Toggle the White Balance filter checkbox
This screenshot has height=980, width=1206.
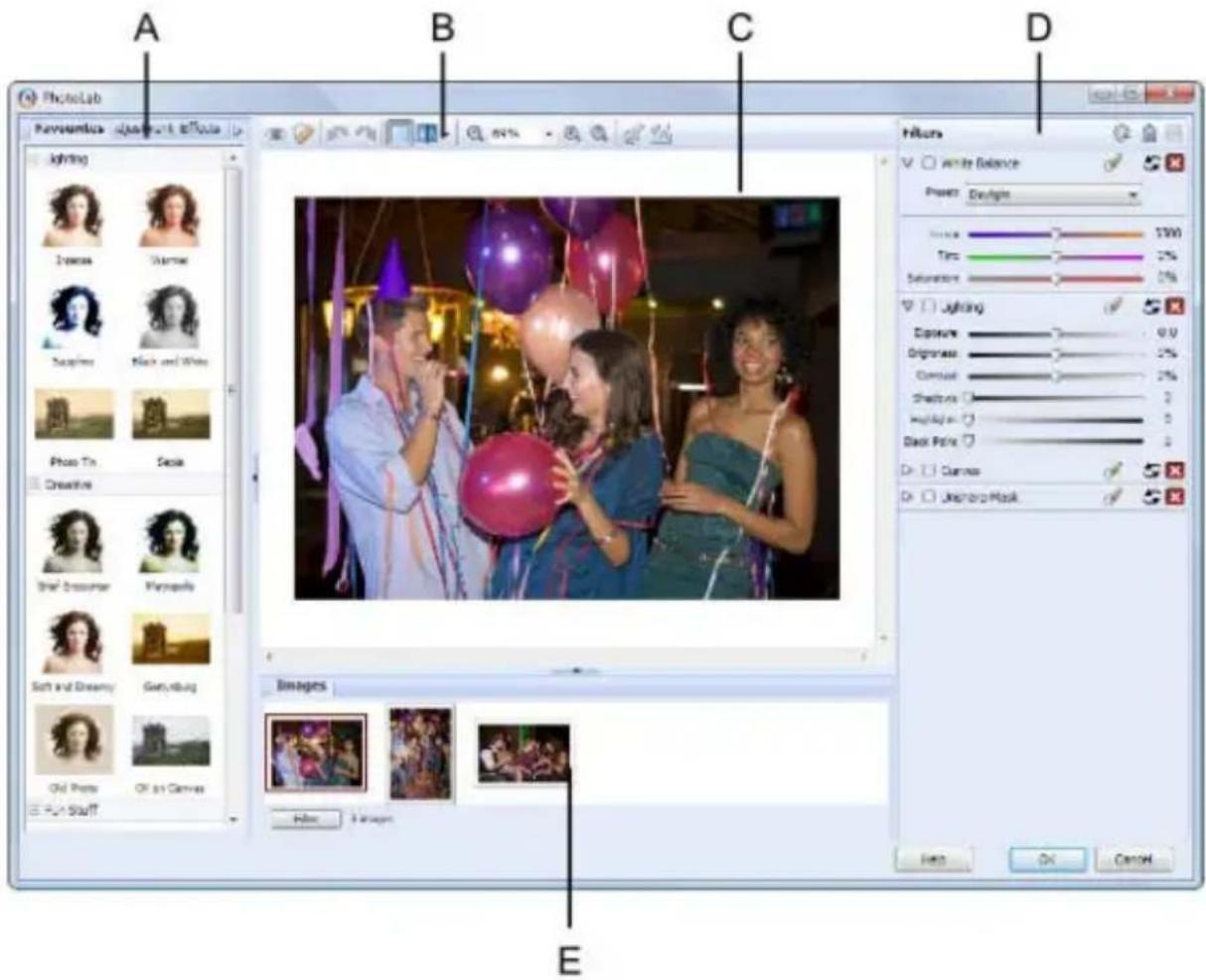click(x=929, y=163)
